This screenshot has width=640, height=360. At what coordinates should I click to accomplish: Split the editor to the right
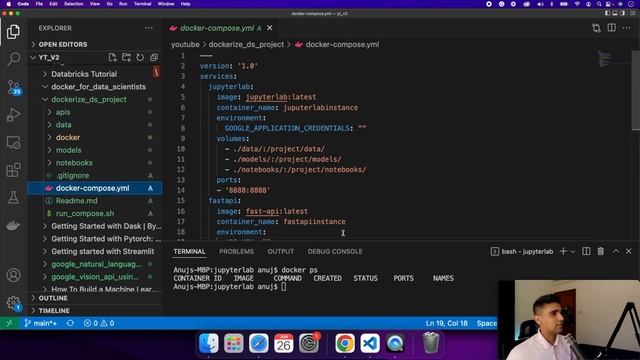tap(611, 28)
